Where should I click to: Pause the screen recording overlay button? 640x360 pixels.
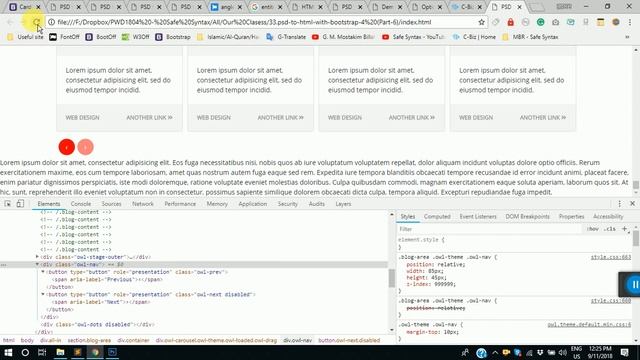pyautogui.click(x=634, y=284)
